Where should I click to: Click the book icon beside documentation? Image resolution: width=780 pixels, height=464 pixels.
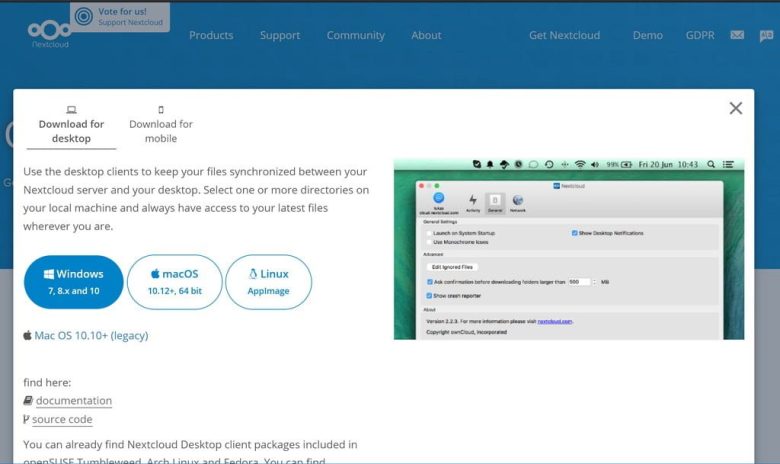tap(28, 400)
